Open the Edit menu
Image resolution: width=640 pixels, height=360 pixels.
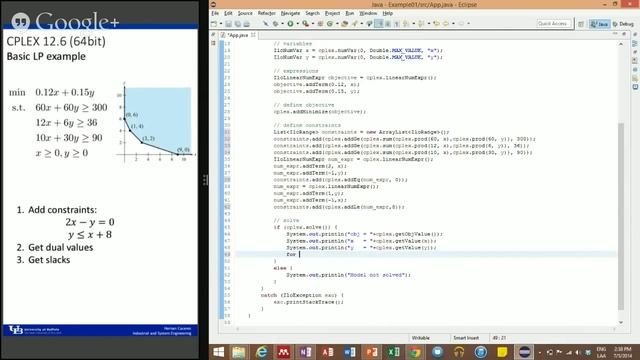228,13
